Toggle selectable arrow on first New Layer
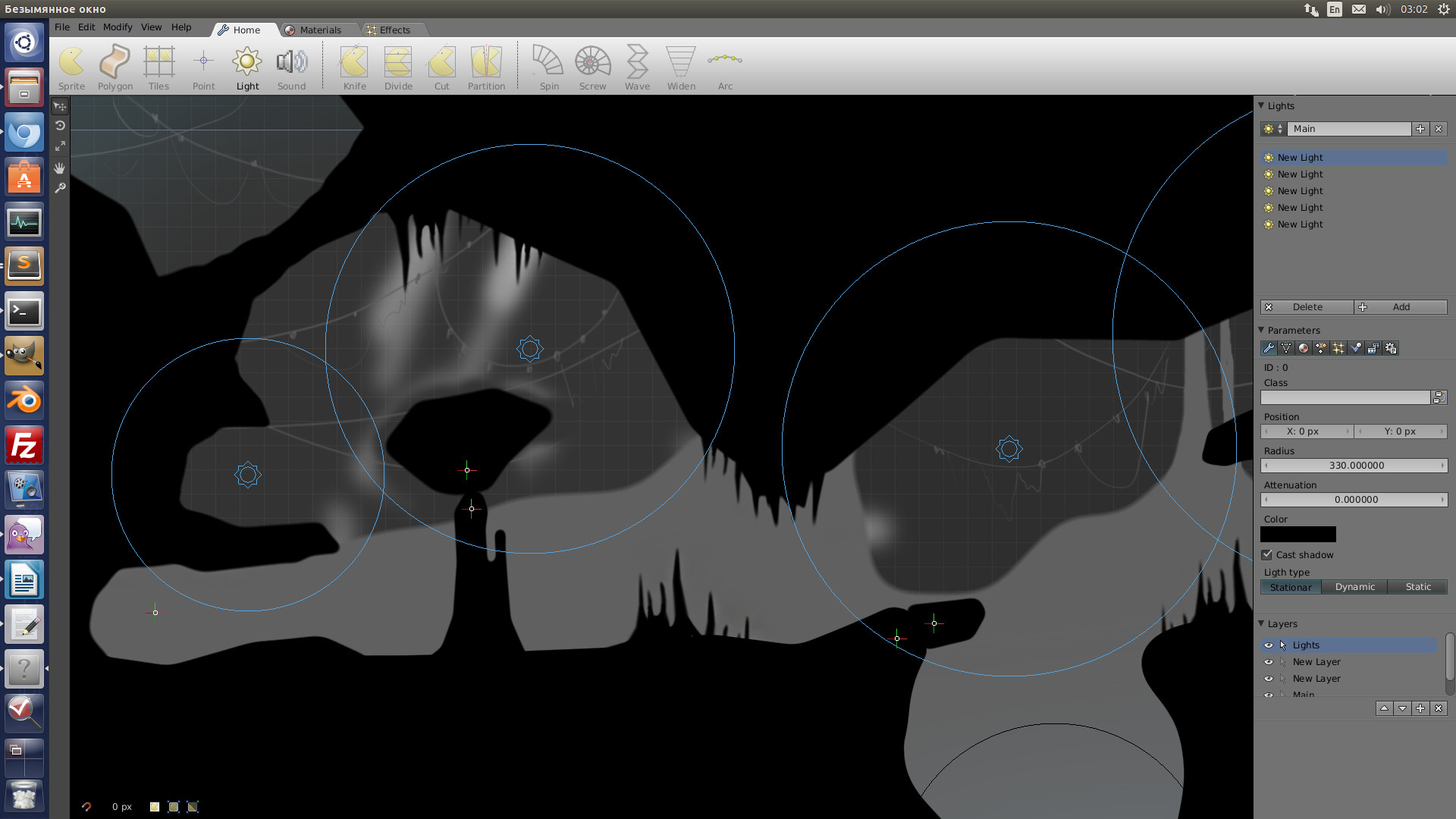1456x819 pixels. point(1283,662)
